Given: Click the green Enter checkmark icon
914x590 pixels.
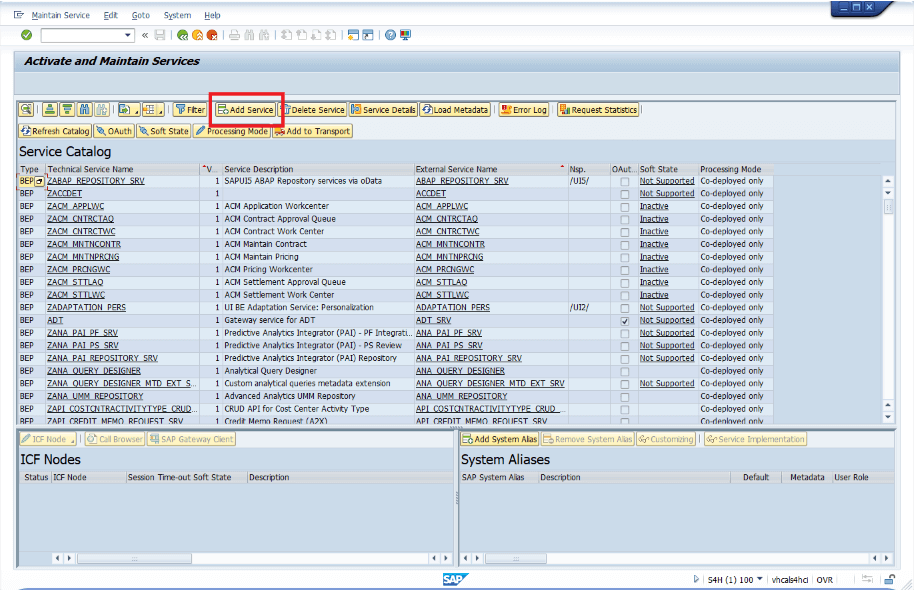Looking at the screenshot, I should pos(26,35).
